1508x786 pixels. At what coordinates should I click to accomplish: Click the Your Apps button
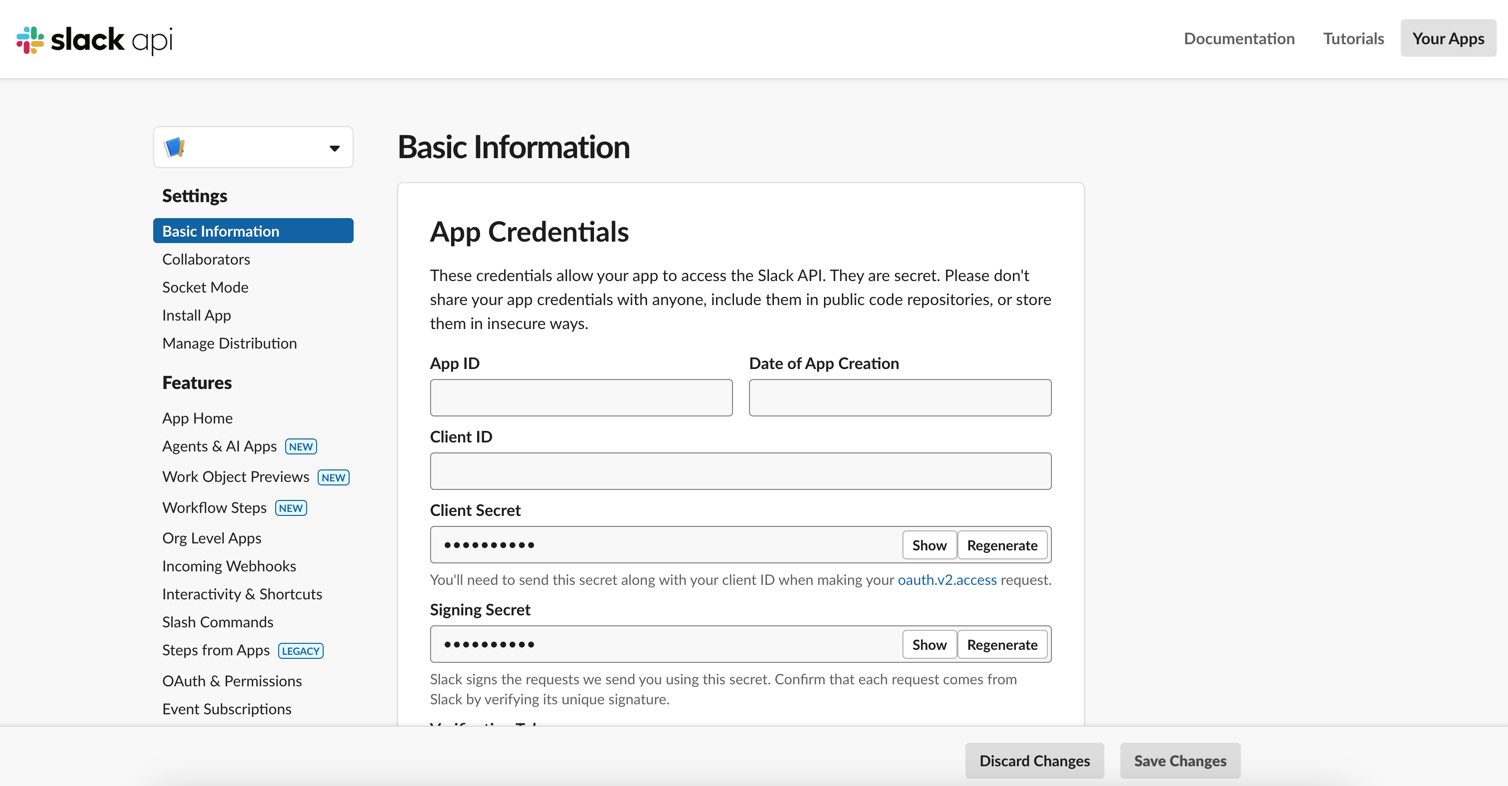tap(1447, 38)
